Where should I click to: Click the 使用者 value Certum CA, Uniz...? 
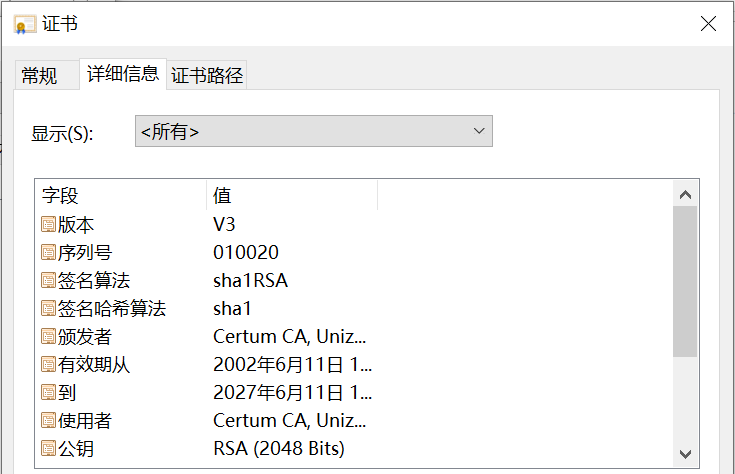tap(289, 421)
